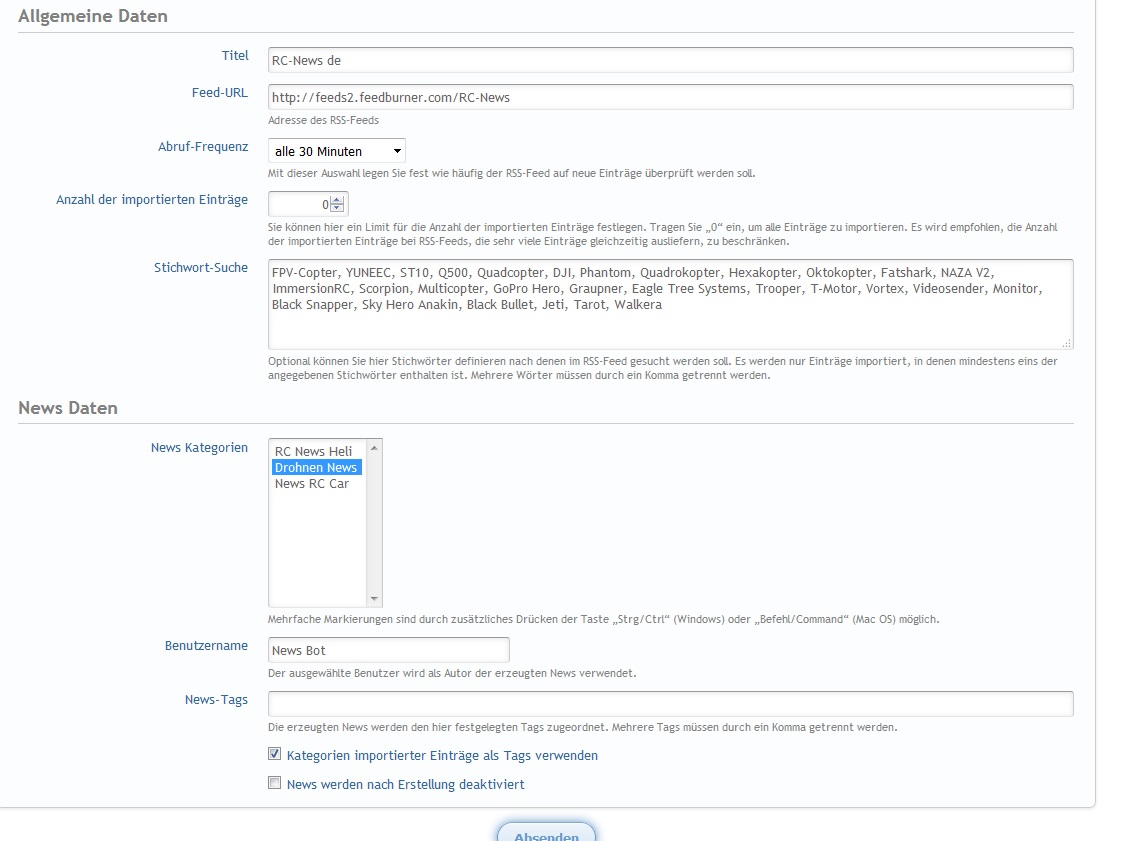The width and height of the screenshot is (1132, 841).
Task: Select Drohnen News category
Action: click(x=315, y=467)
